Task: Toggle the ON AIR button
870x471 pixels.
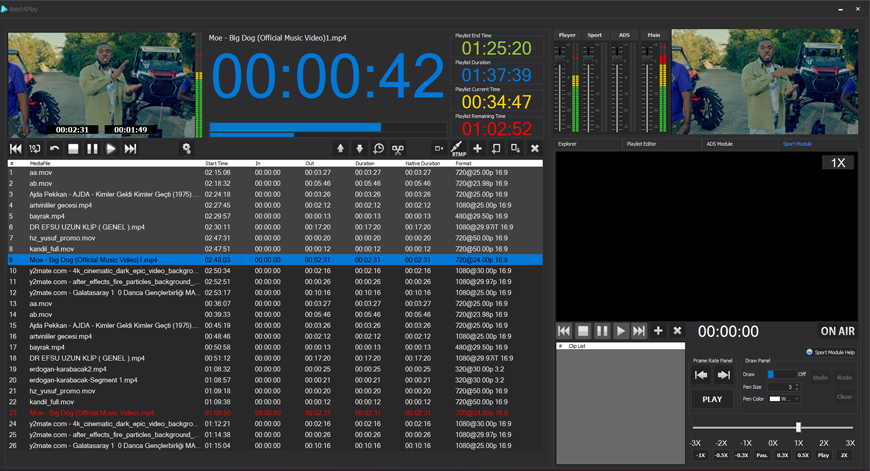Action: click(837, 331)
